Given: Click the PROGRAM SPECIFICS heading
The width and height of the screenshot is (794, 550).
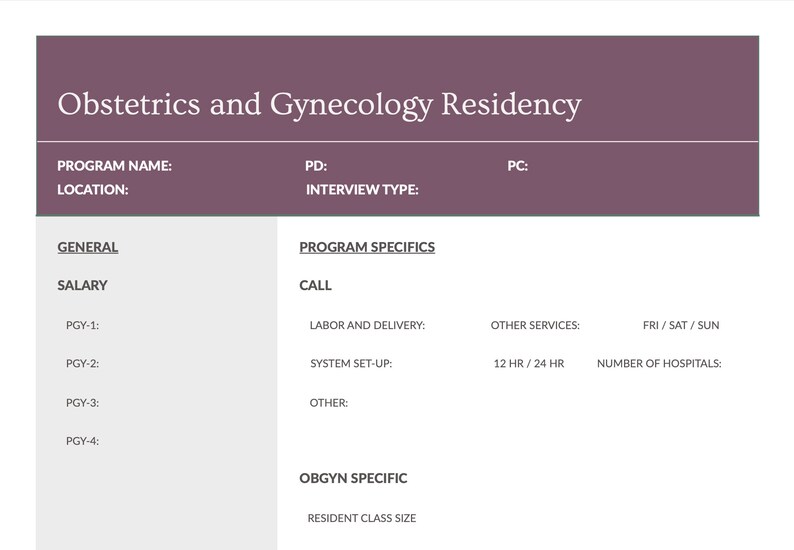Looking at the screenshot, I should pyautogui.click(x=367, y=247).
